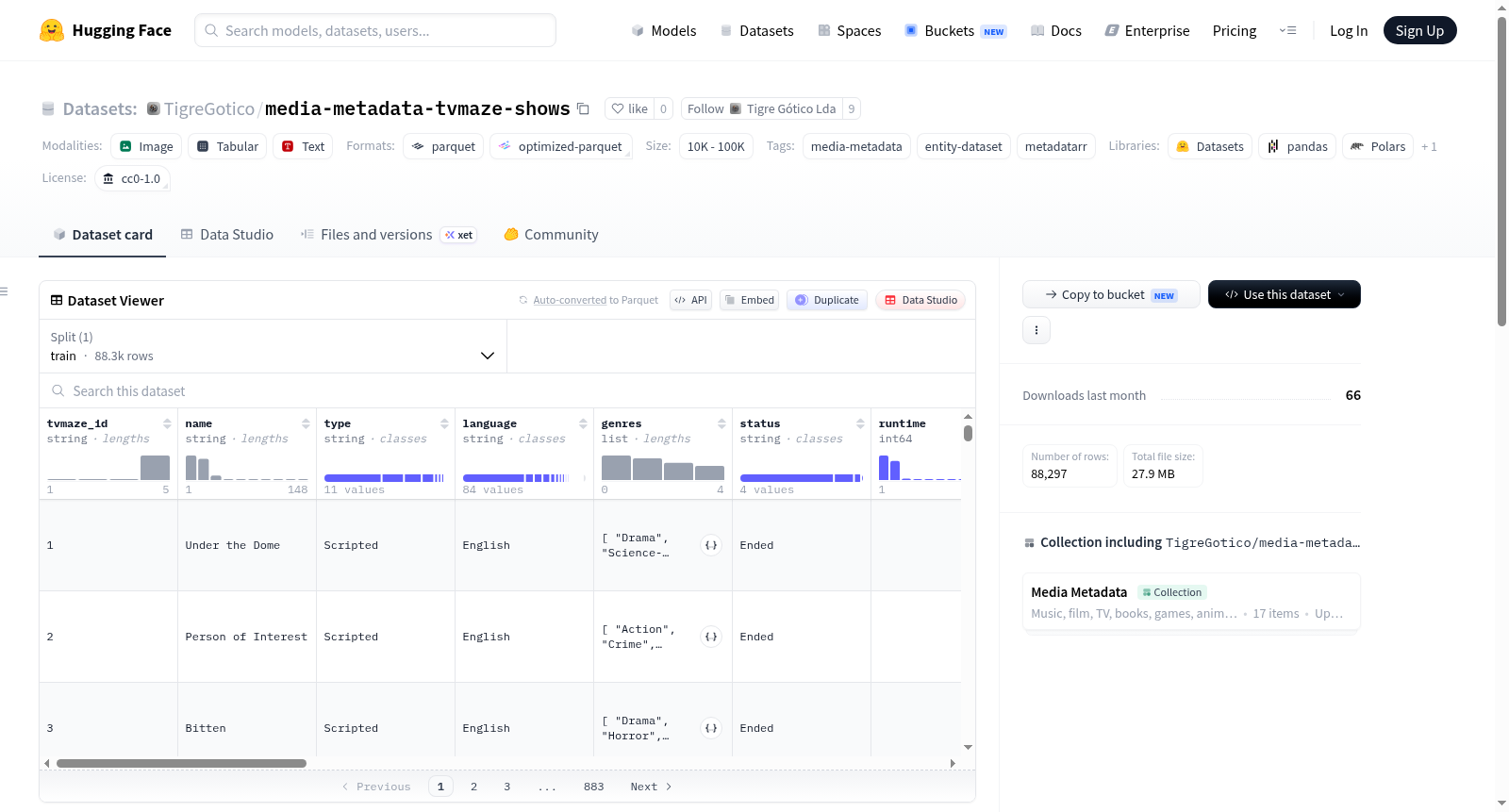Open the Polars library tag
The image size is (1509, 812).
click(1378, 146)
